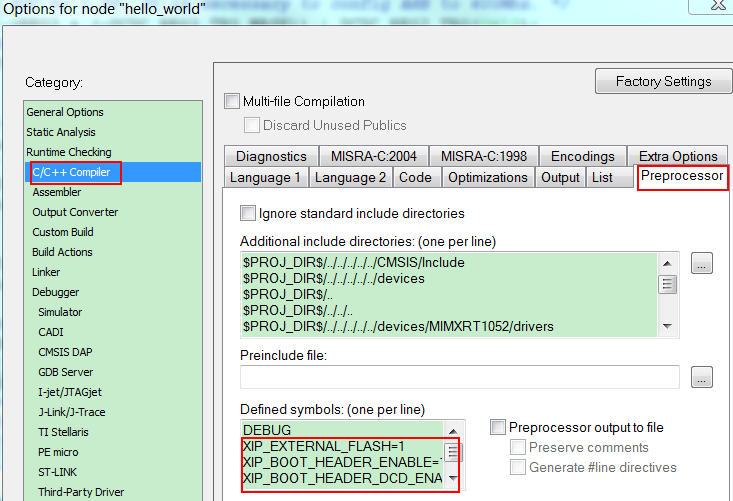Image resolution: width=733 pixels, height=501 pixels.
Task: Select Linker in the category list
Action: tap(46, 272)
